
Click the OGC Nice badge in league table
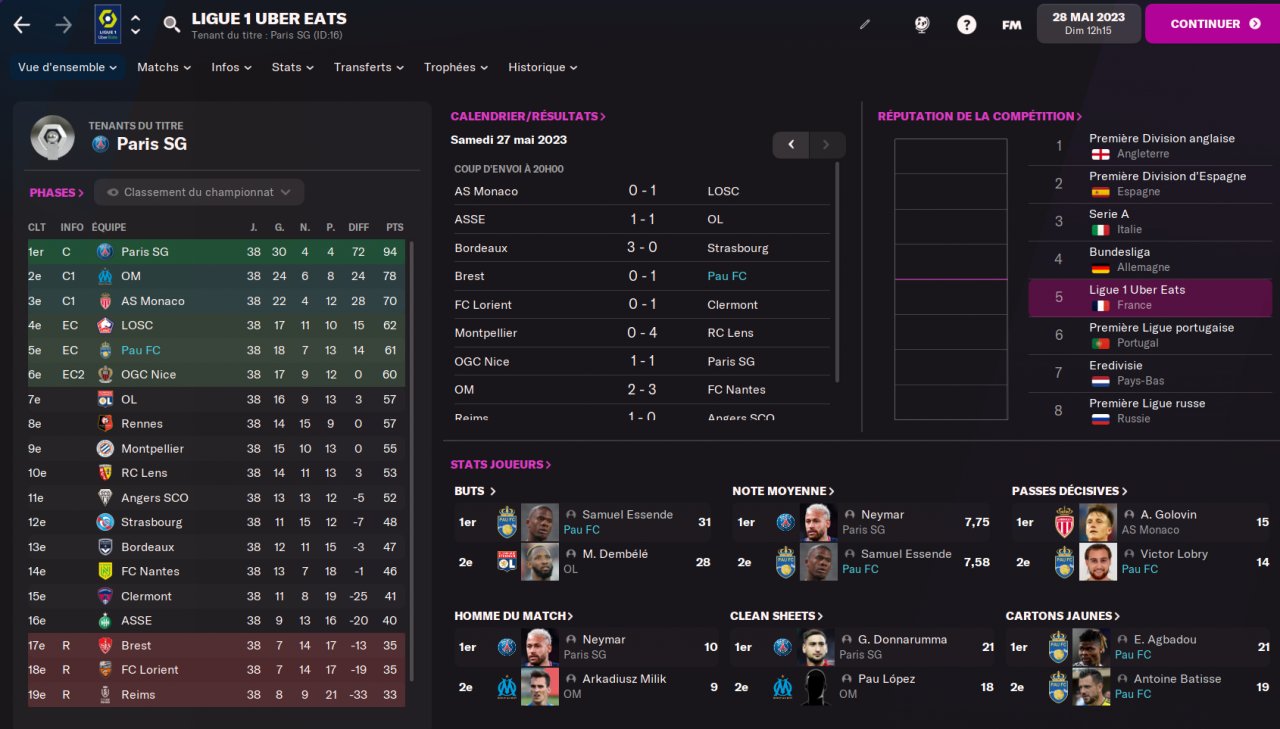tap(105, 374)
